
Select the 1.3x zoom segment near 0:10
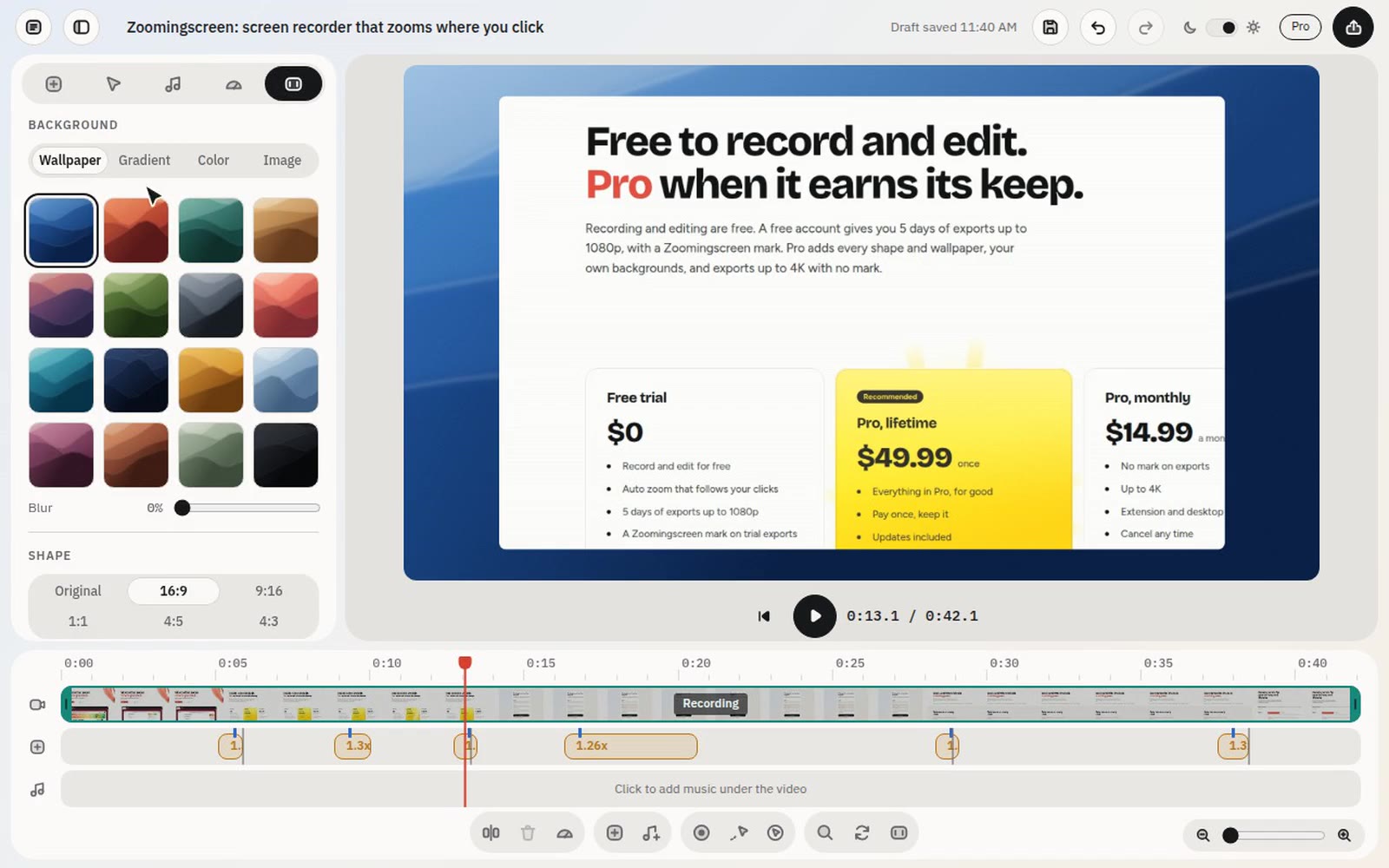pyautogui.click(x=353, y=746)
